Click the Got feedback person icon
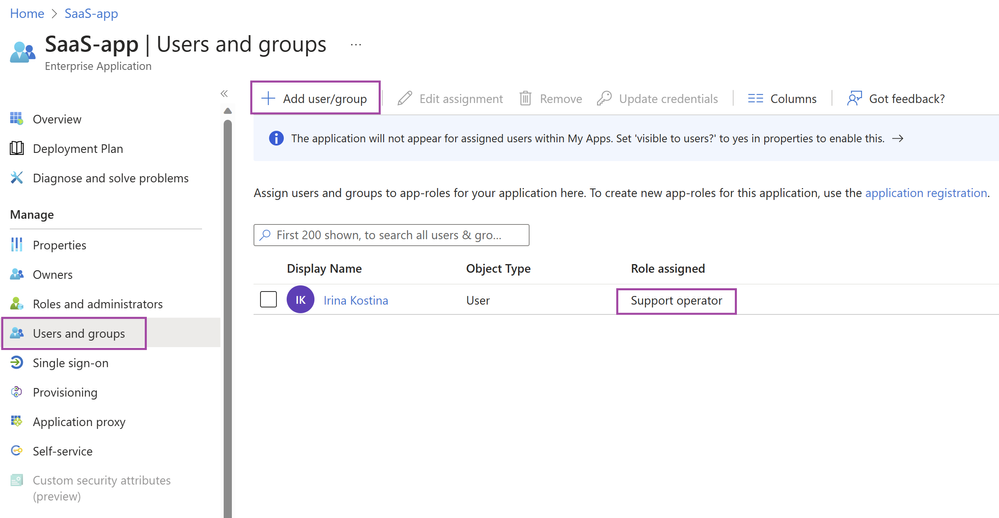Image resolution: width=999 pixels, height=518 pixels. click(x=854, y=98)
